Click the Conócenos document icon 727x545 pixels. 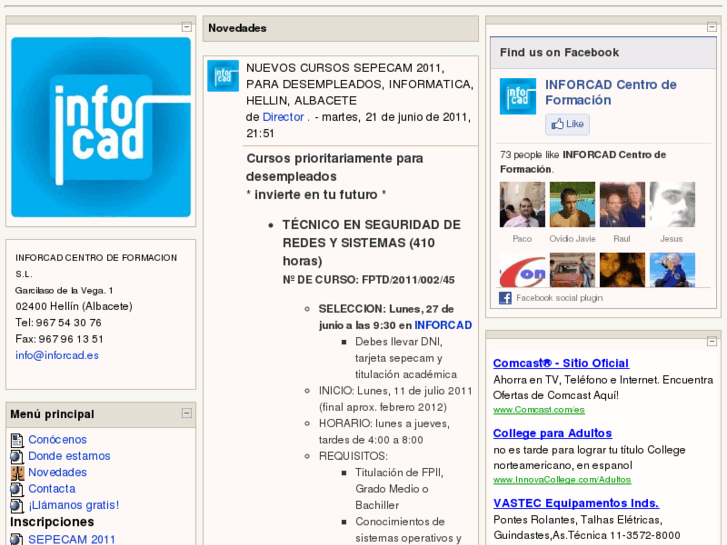pos(17,440)
